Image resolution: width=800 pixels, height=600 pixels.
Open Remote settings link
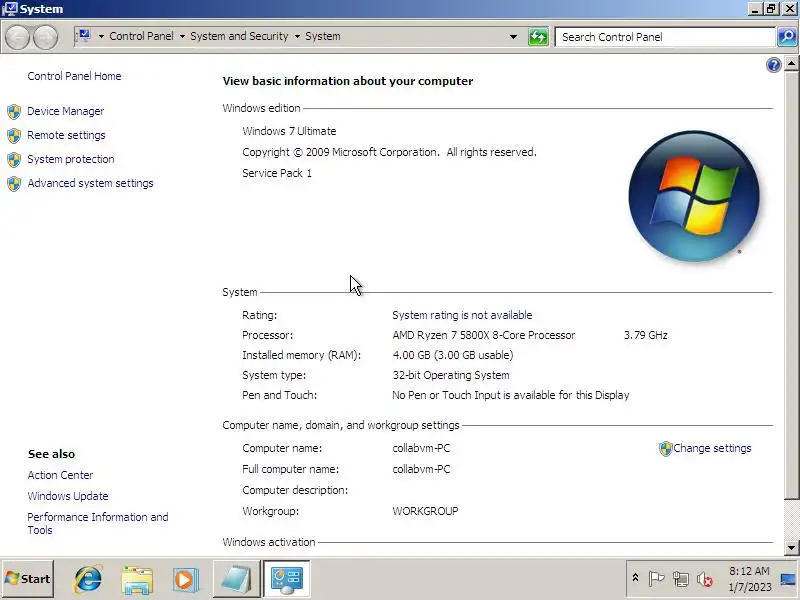point(66,135)
